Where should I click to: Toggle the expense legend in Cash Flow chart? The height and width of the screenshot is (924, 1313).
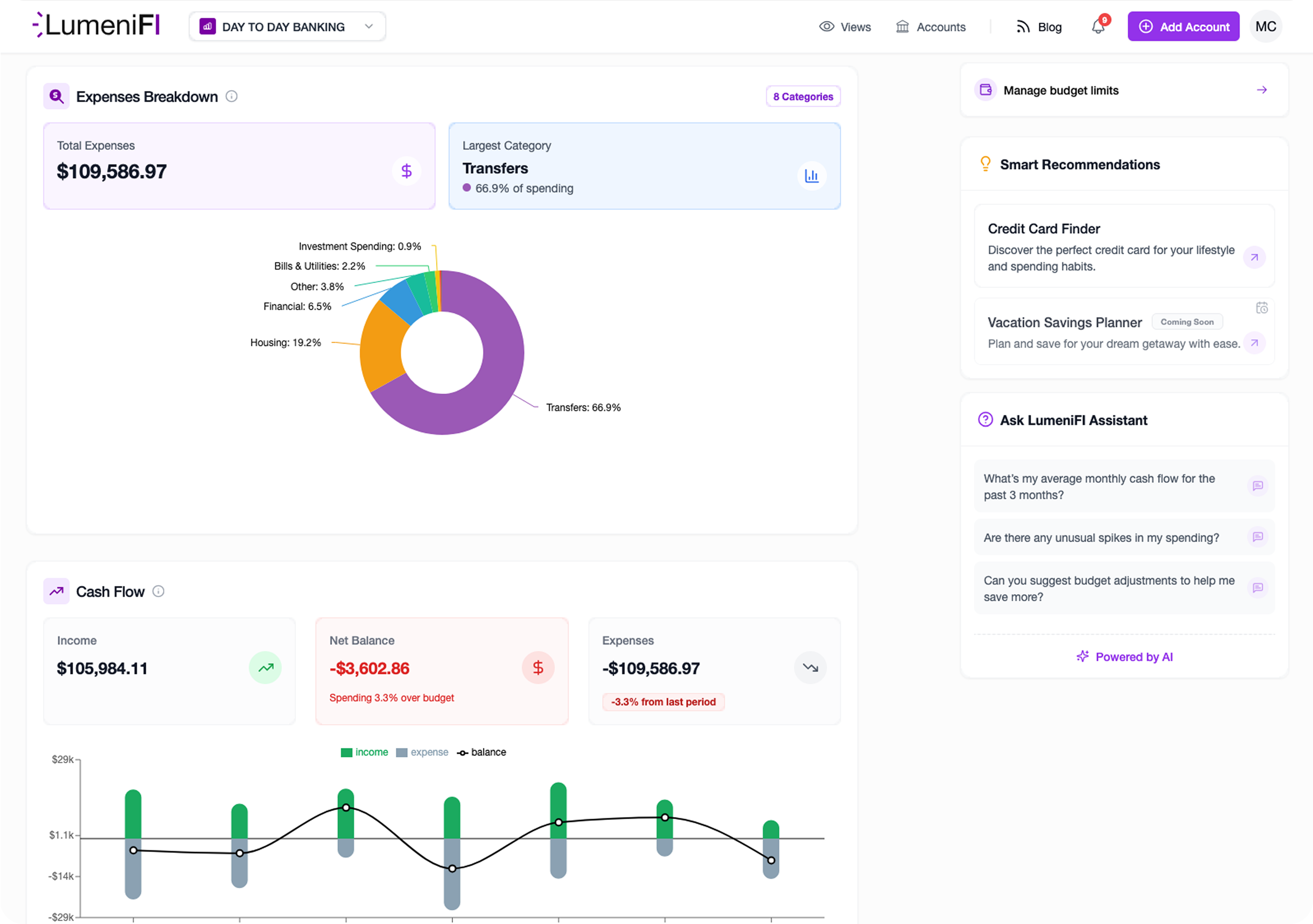[x=423, y=752]
